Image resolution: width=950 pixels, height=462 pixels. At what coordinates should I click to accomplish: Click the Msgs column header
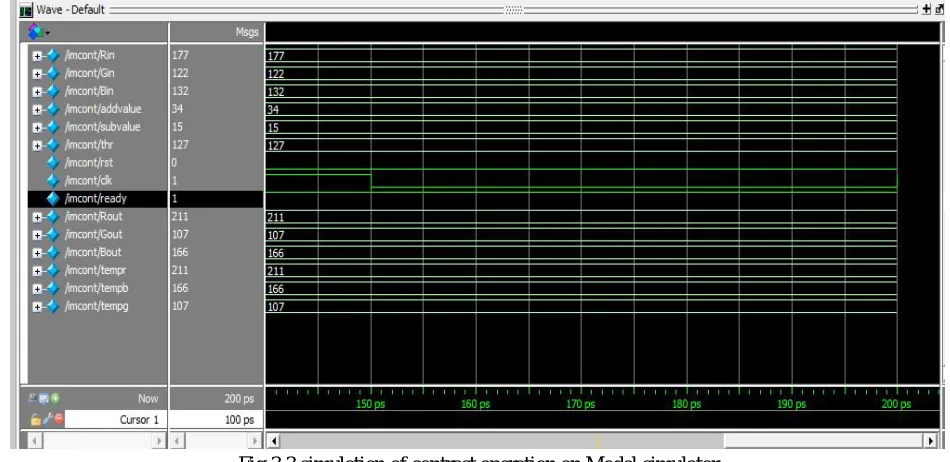(x=247, y=32)
